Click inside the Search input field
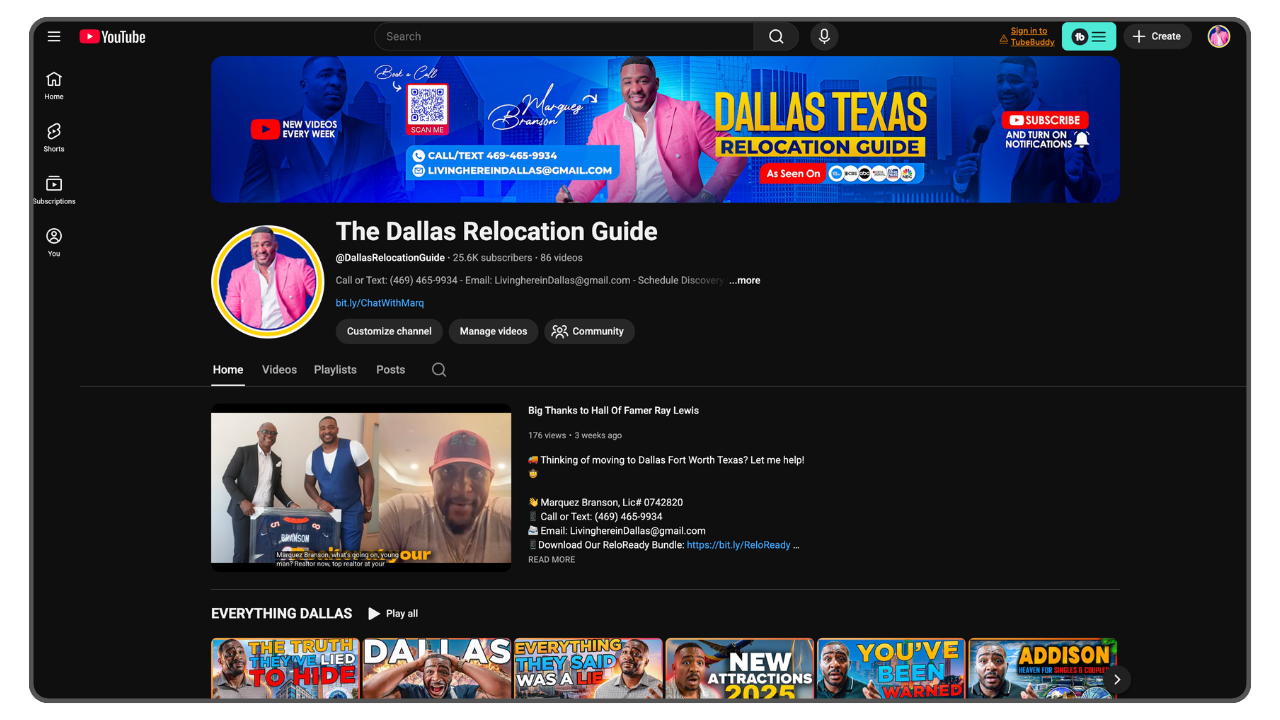The width and height of the screenshot is (1280, 720). [x=563, y=37]
